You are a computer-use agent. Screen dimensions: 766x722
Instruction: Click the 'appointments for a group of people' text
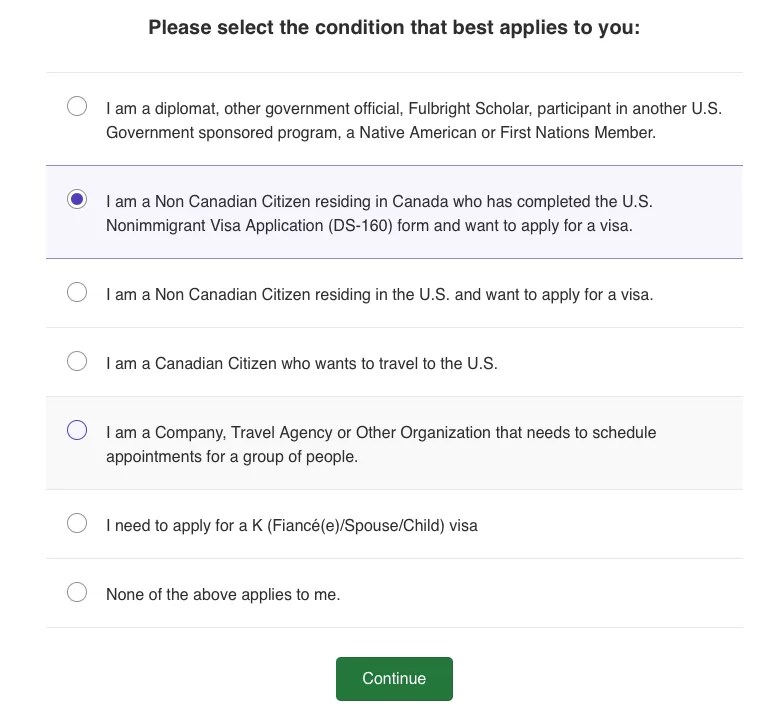pos(232,457)
